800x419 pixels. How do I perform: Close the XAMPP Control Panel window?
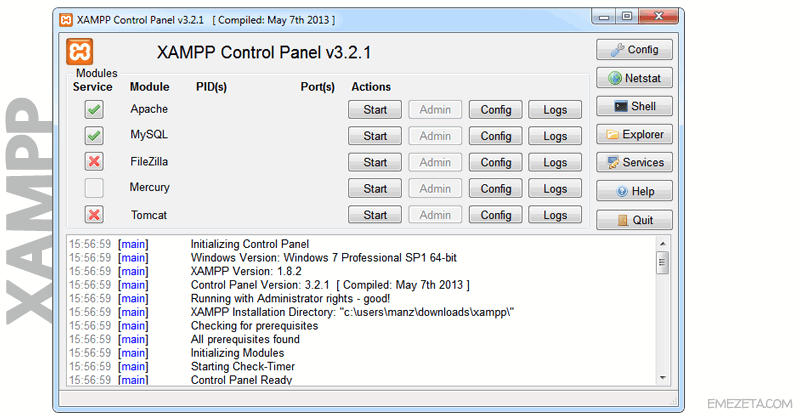pyautogui.click(x=658, y=16)
